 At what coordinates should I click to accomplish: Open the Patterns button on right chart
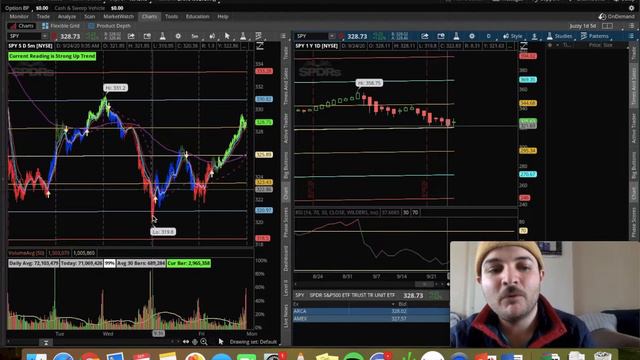tap(595, 36)
